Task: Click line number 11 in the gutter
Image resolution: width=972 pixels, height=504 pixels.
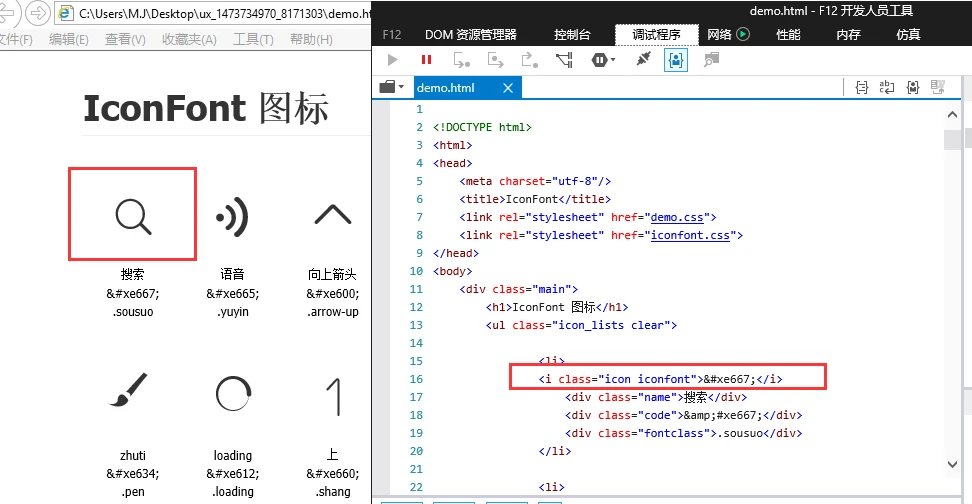Action: [416, 289]
